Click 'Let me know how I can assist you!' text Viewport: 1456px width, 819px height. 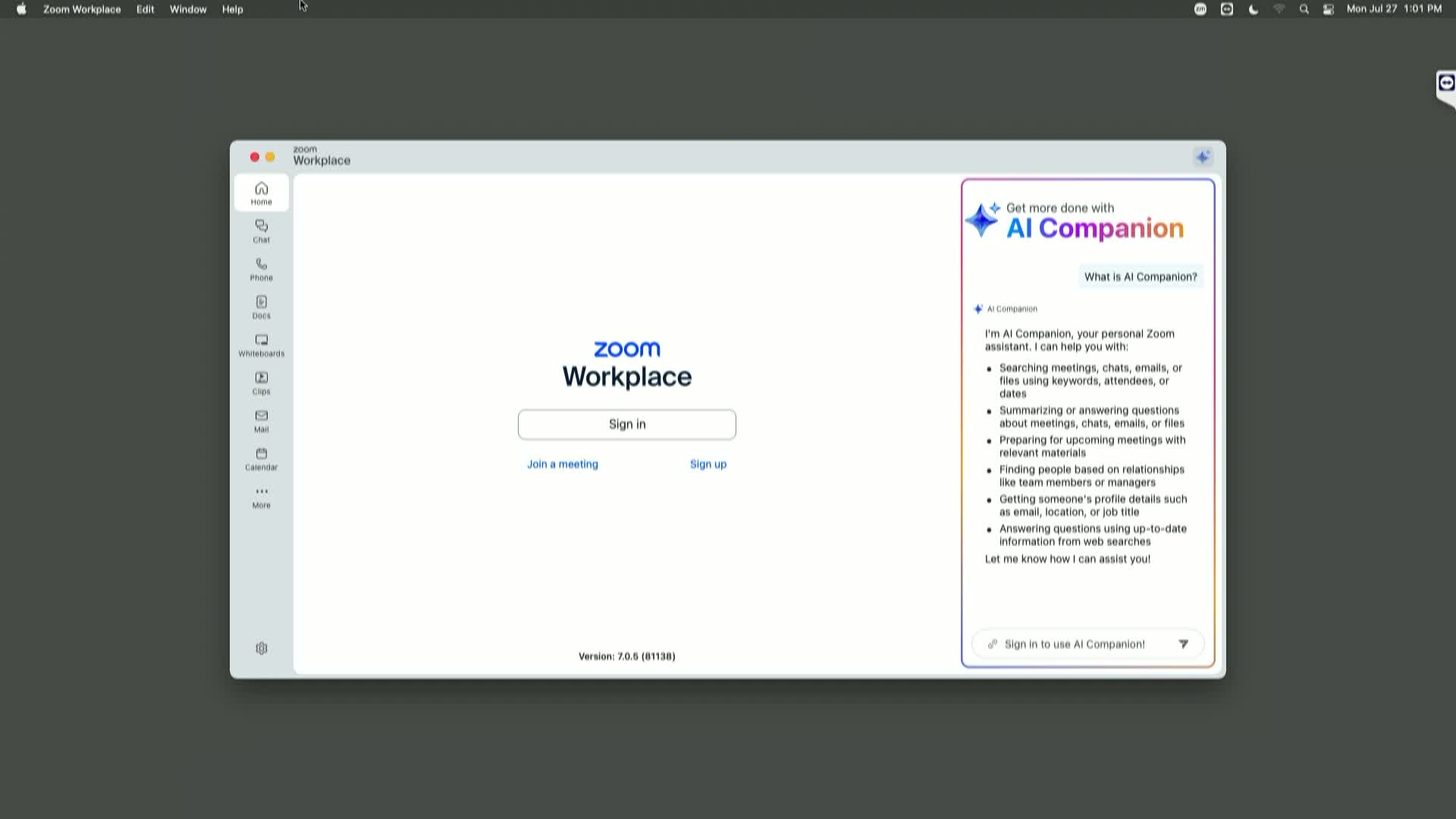pos(1068,559)
